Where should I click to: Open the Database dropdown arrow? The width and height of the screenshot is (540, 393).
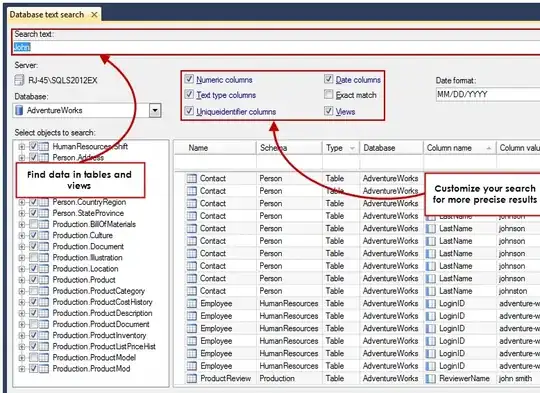tap(155, 111)
